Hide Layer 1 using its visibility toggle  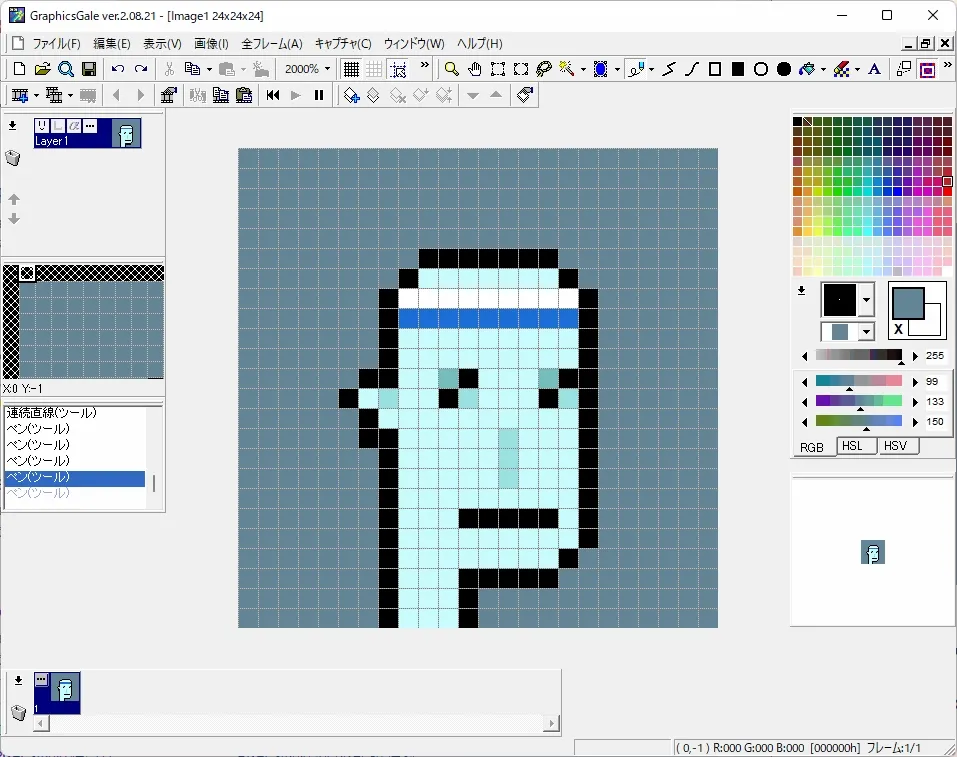pyautogui.click(x=42, y=126)
